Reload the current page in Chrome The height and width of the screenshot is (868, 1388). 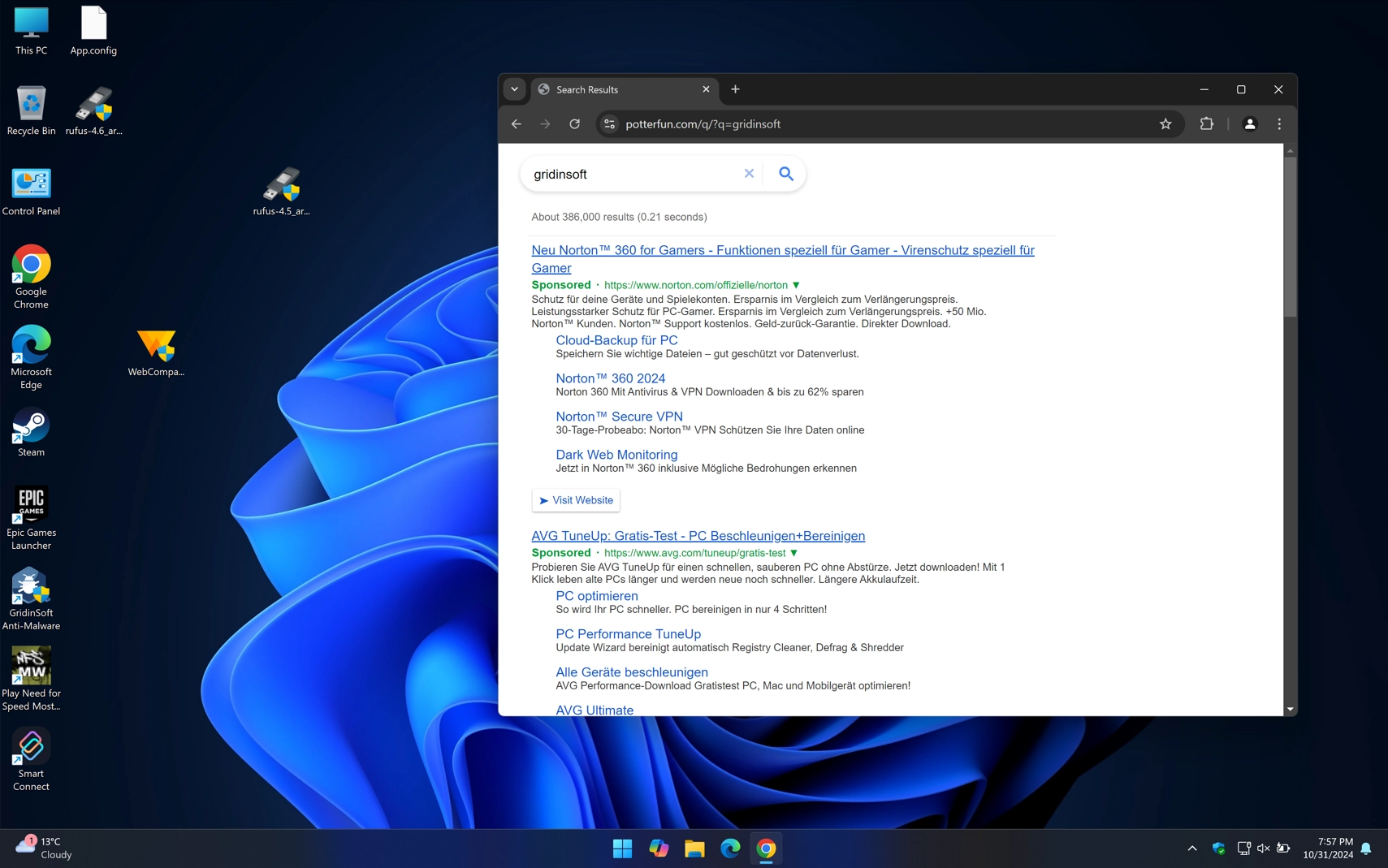(x=575, y=123)
